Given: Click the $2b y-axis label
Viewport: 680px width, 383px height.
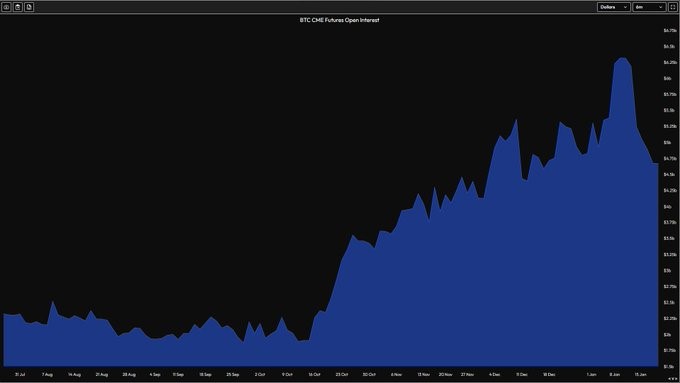Looking at the screenshot, I should pos(668,334).
